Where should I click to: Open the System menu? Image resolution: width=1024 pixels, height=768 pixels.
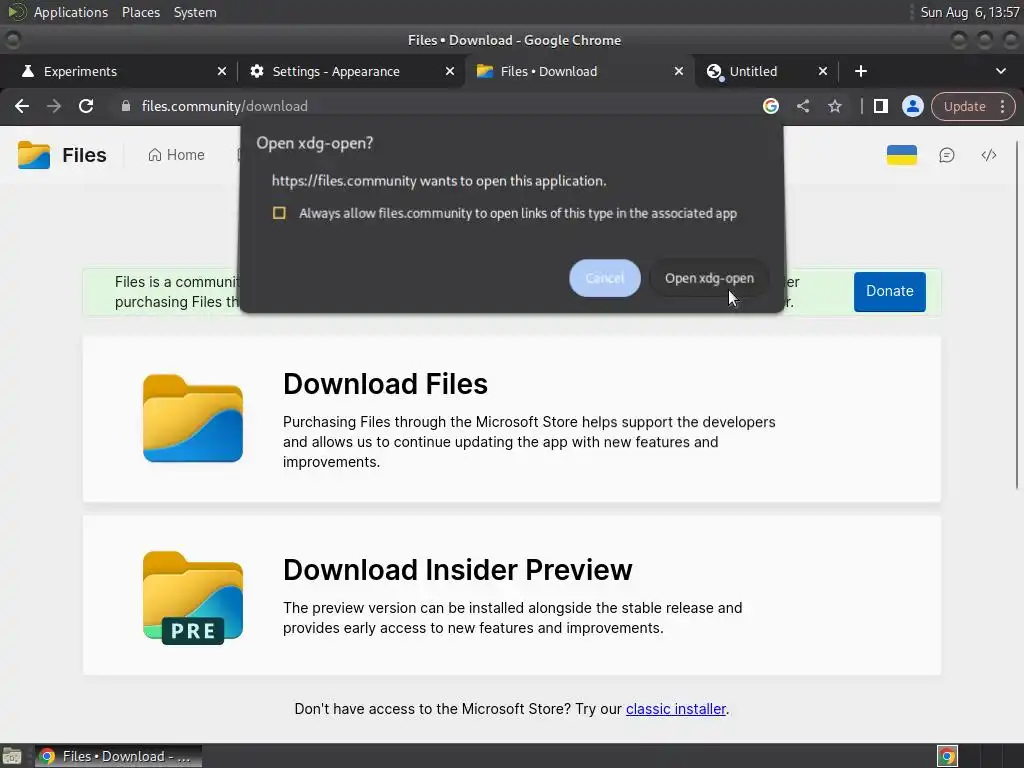pos(195,12)
